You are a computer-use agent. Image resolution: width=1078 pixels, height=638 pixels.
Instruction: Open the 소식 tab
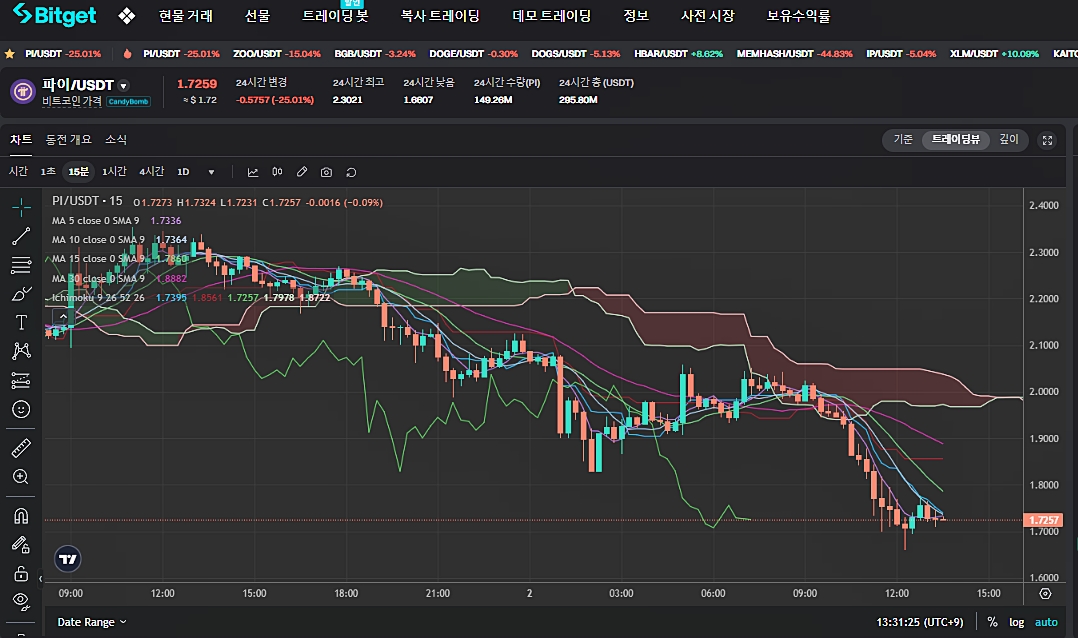point(116,140)
